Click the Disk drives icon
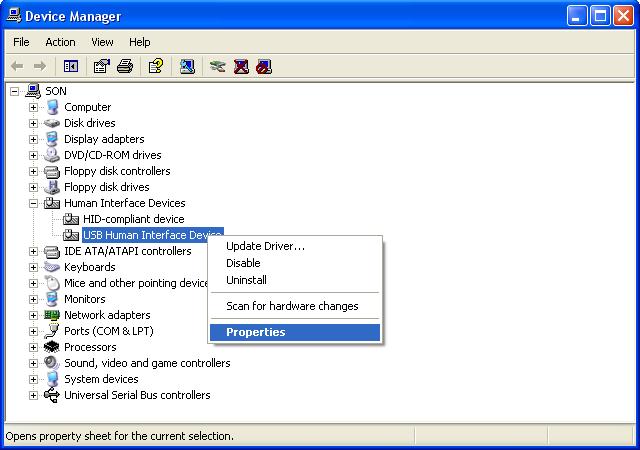Screen dimensions: 640x450 coord(52,123)
